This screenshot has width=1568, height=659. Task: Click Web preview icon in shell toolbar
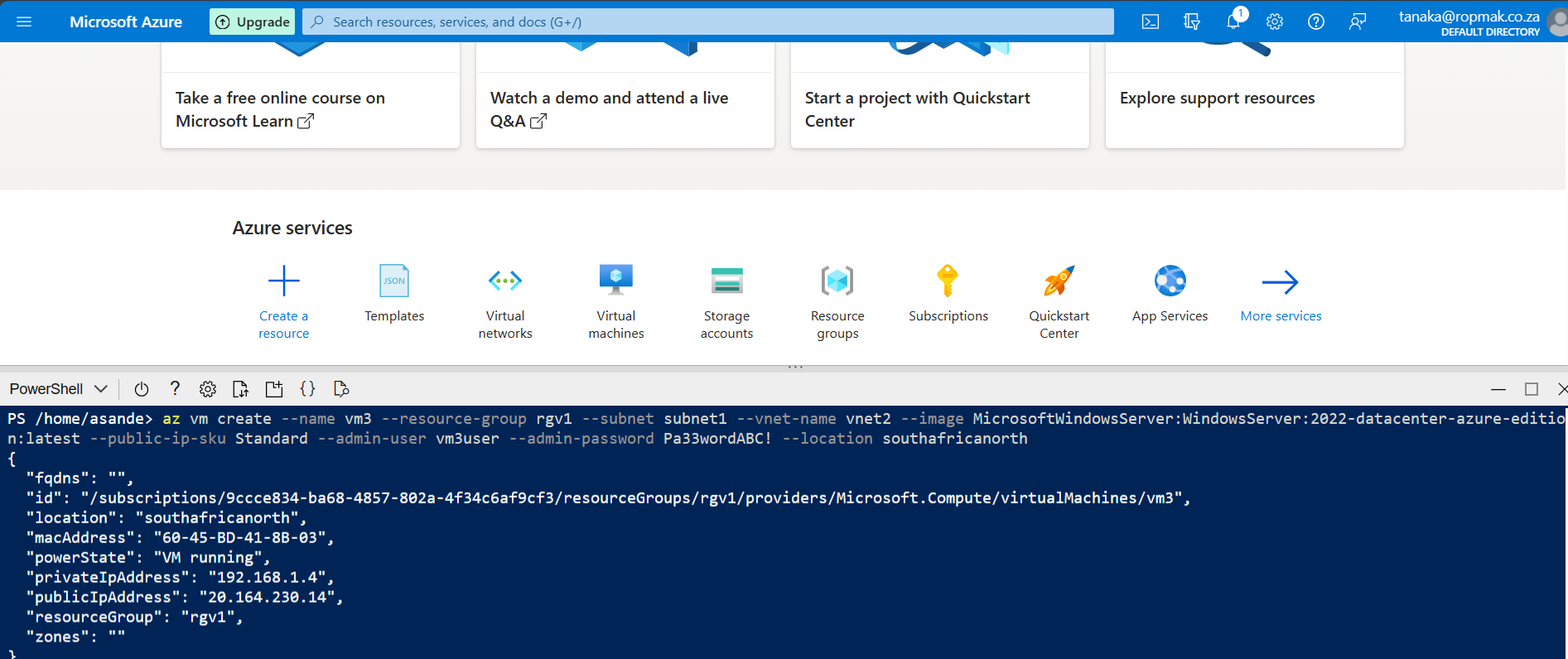(x=340, y=389)
